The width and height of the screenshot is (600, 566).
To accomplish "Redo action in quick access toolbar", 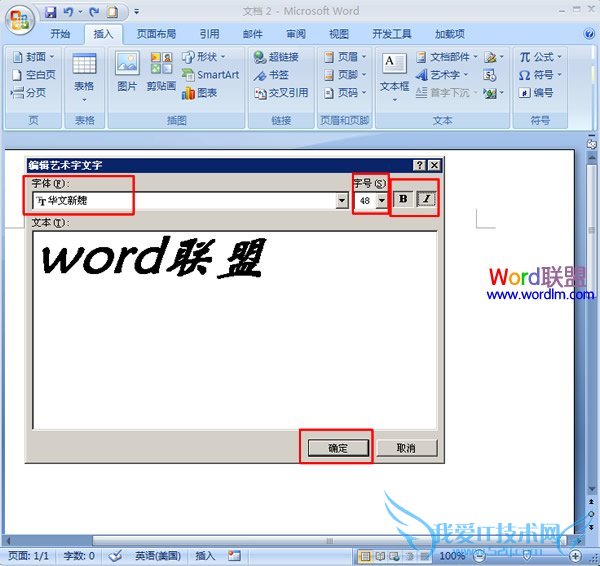I will (x=94, y=12).
